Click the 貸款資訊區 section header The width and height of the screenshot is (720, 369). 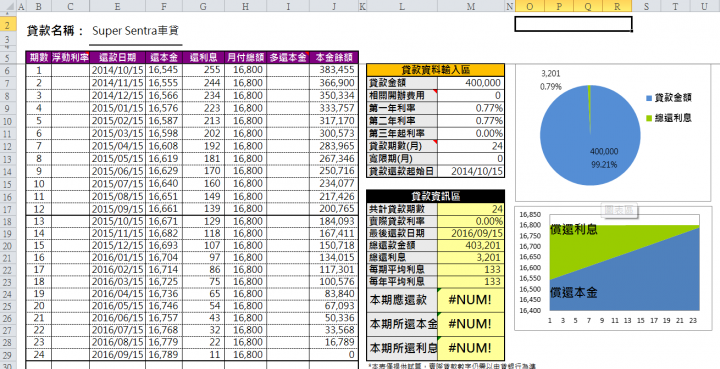point(435,196)
